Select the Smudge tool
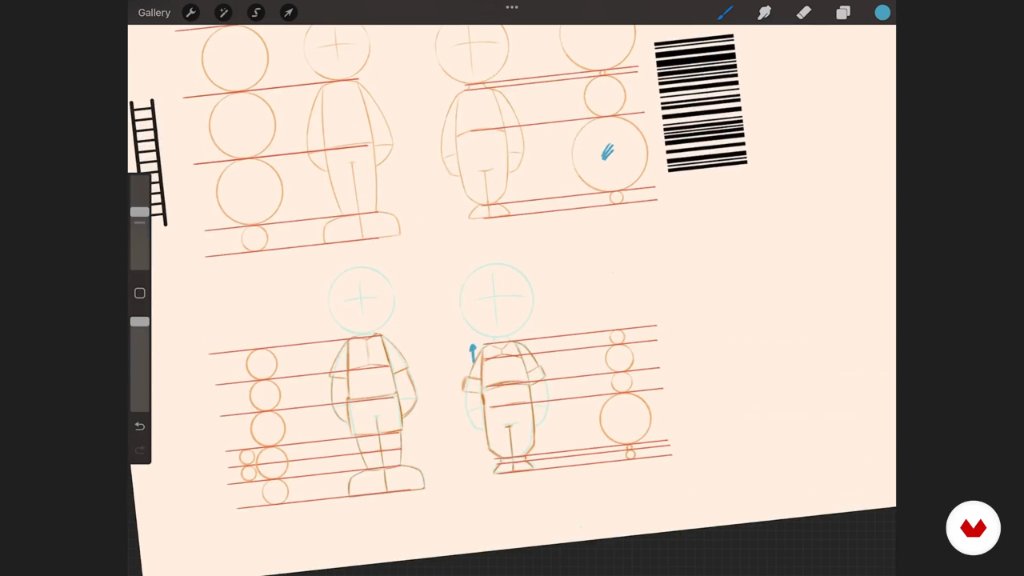This screenshot has height=576, width=1024. click(x=764, y=12)
